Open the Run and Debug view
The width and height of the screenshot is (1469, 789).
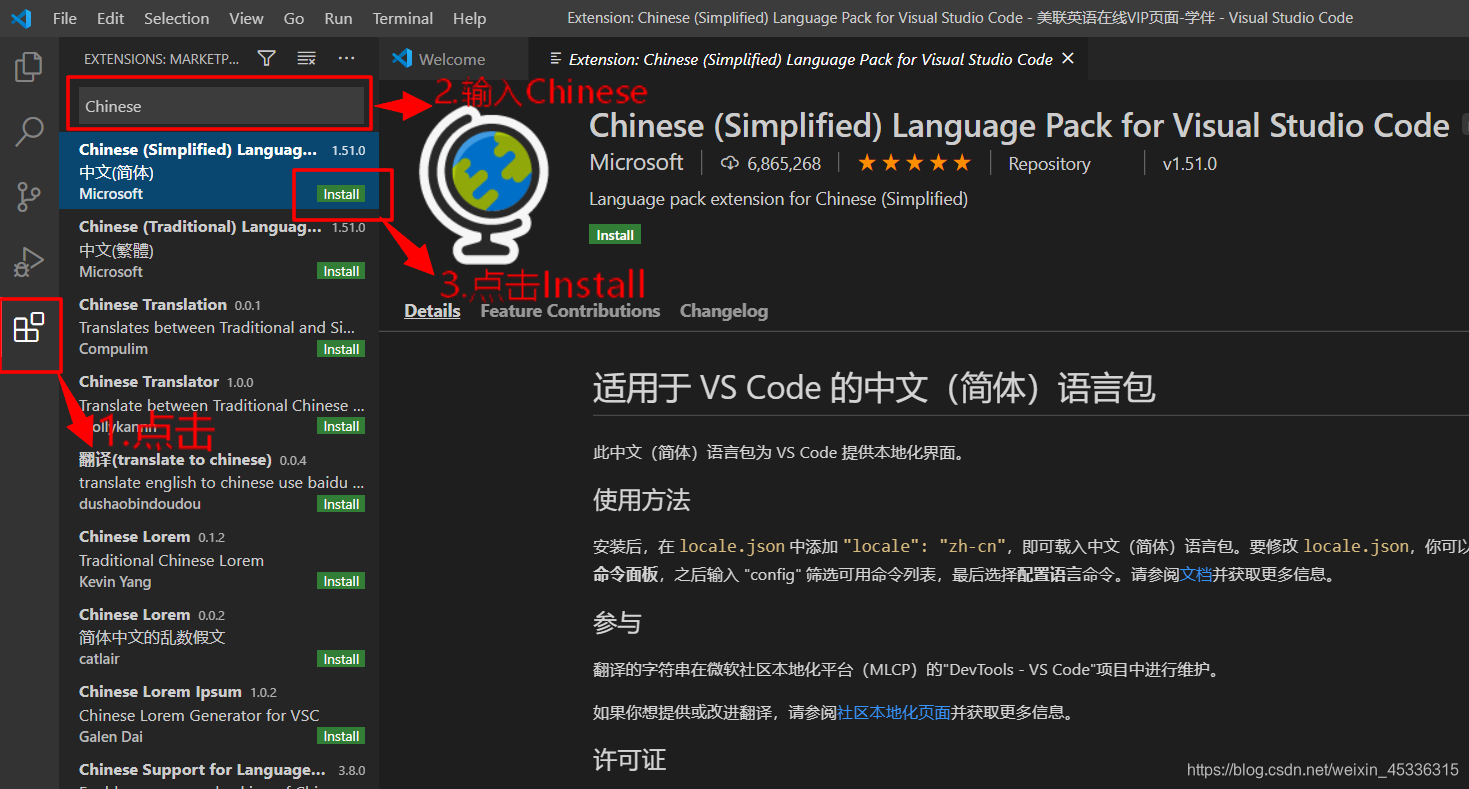coord(29,262)
